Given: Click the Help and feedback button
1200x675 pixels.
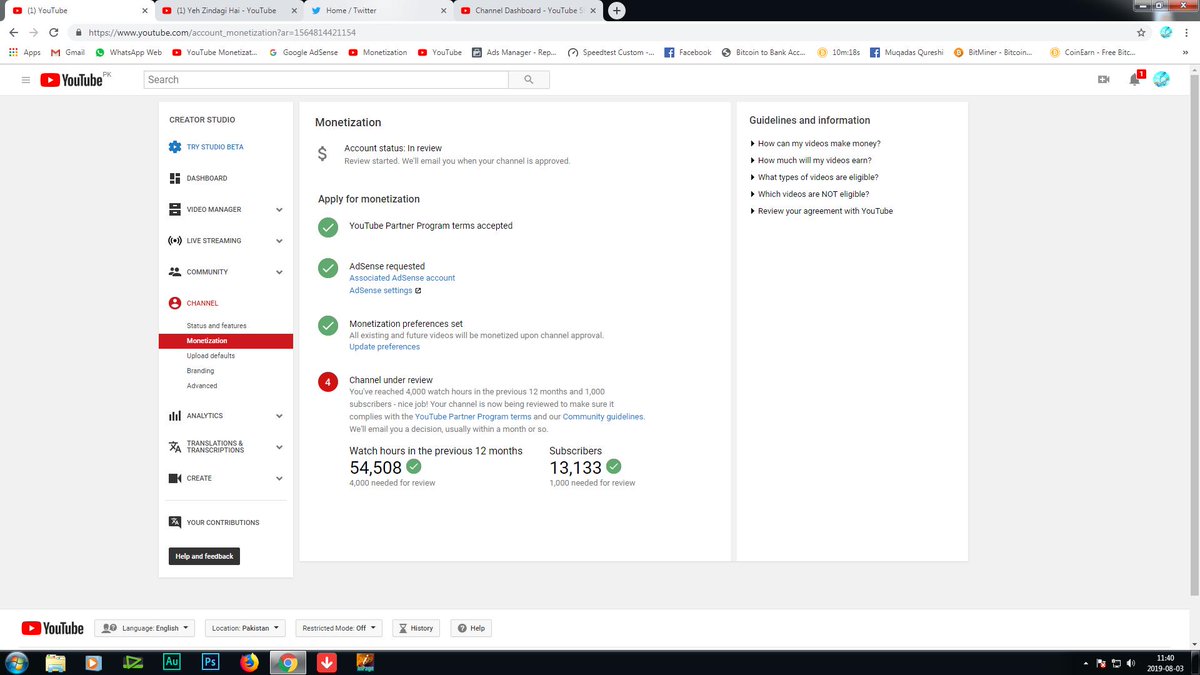Looking at the screenshot, I should [x=204, y=556].
